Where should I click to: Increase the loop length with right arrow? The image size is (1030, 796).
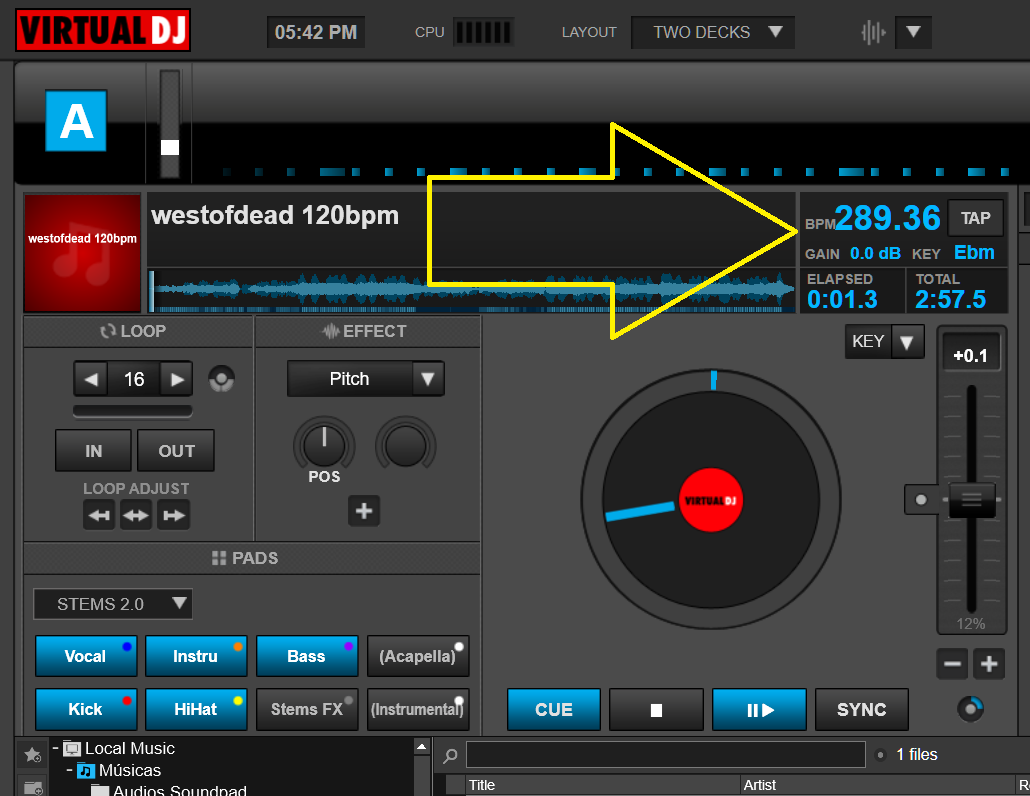177,379
